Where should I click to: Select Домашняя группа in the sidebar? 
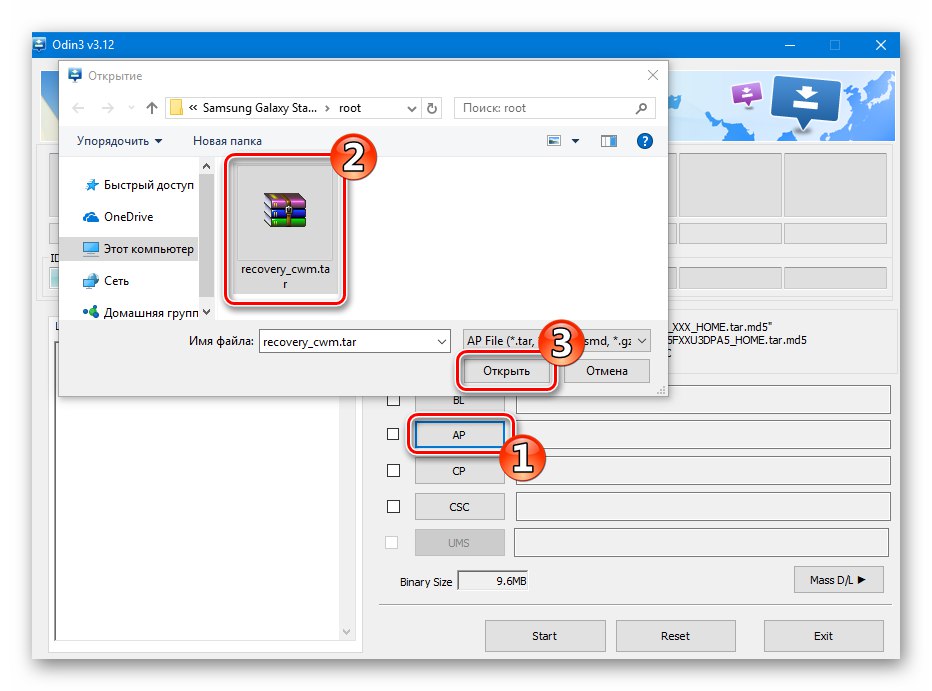[x=141, y=312]
